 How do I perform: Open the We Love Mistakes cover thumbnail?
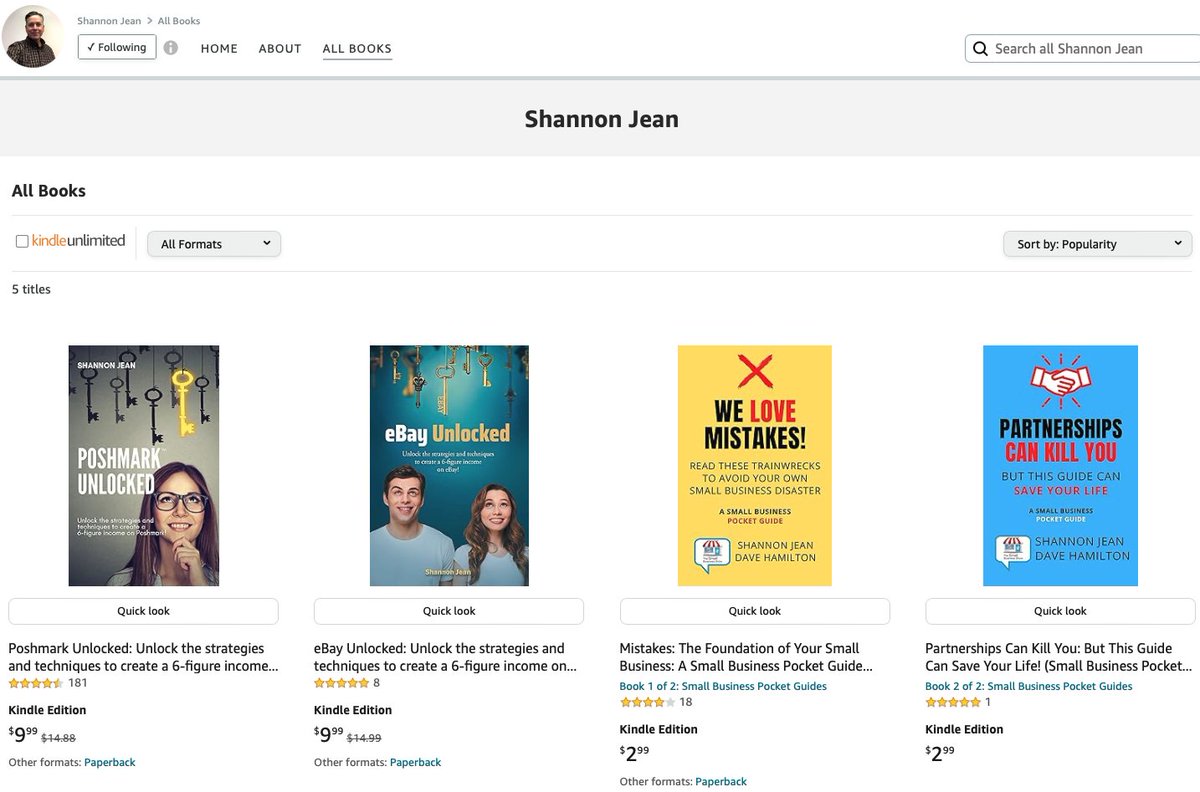point(755,466)
